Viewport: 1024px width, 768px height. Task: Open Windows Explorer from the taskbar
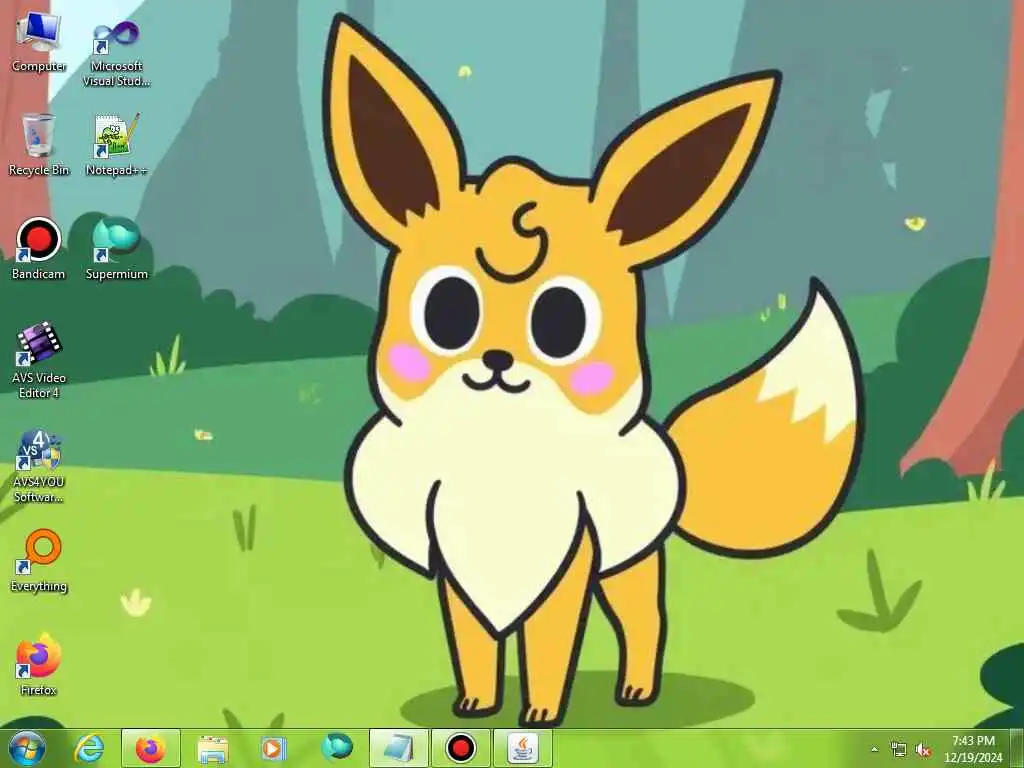(x=212, y=748)
